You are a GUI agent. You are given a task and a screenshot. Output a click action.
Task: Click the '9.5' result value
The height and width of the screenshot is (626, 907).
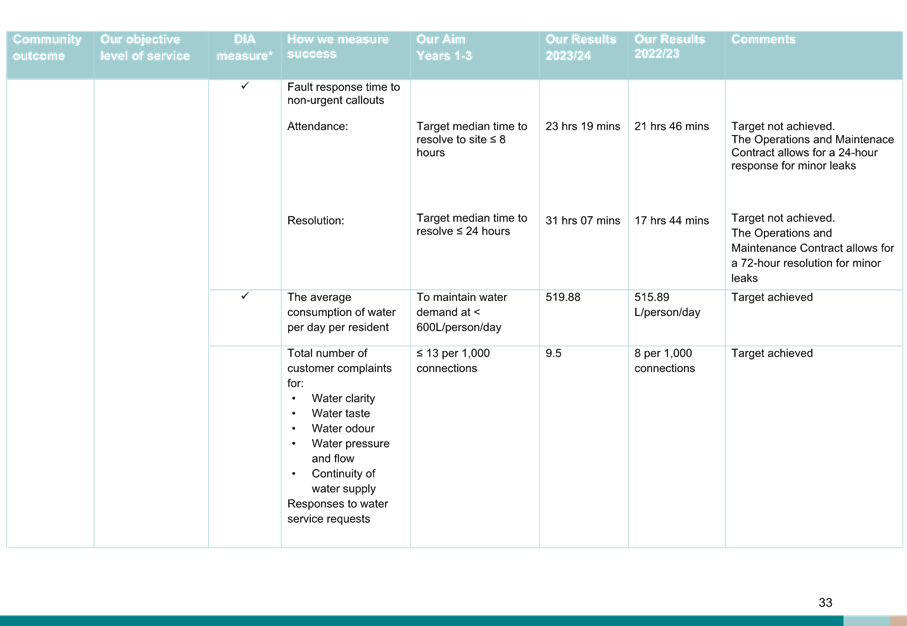[553, 353]
